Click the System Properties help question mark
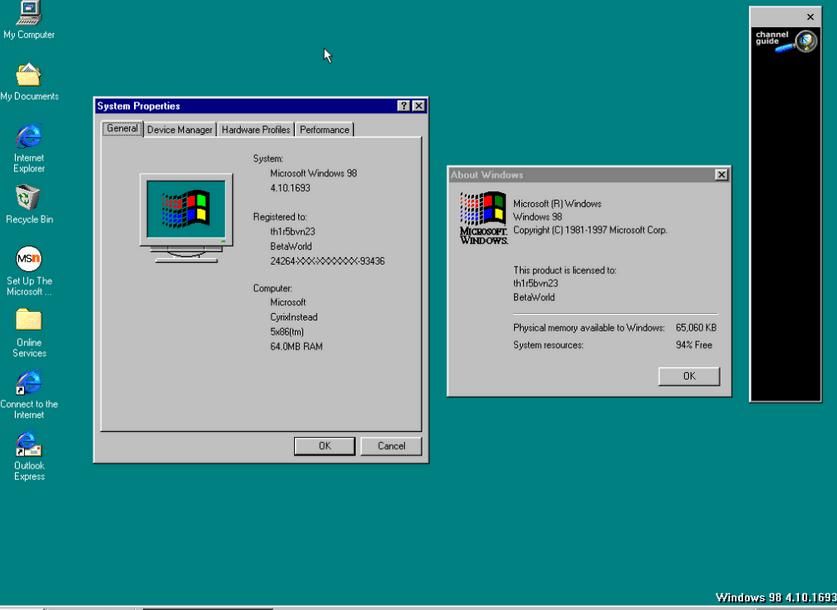The height and width of the screenshot is (610, 837). pyautogui.click(x=403, y=105)
